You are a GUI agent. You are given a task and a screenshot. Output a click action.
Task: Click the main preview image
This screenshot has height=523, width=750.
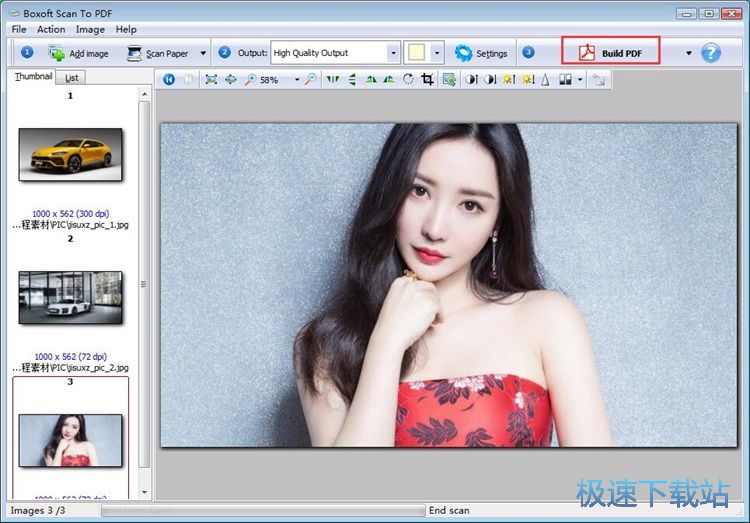[x=449, y=285]
